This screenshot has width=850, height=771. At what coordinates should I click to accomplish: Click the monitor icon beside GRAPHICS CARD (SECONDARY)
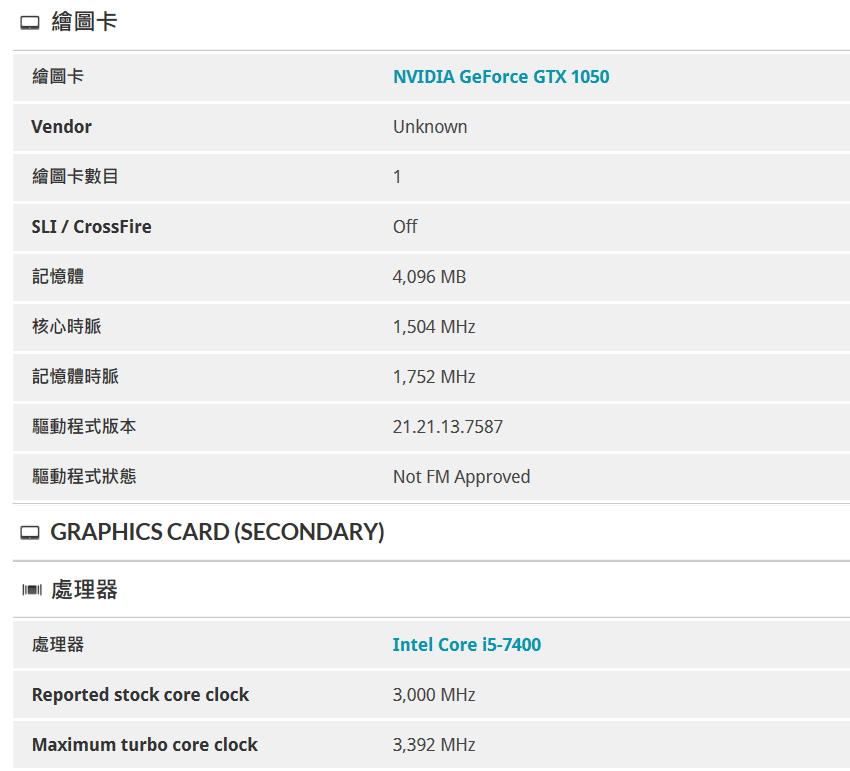pyautogui.click(x=30, y=532)
